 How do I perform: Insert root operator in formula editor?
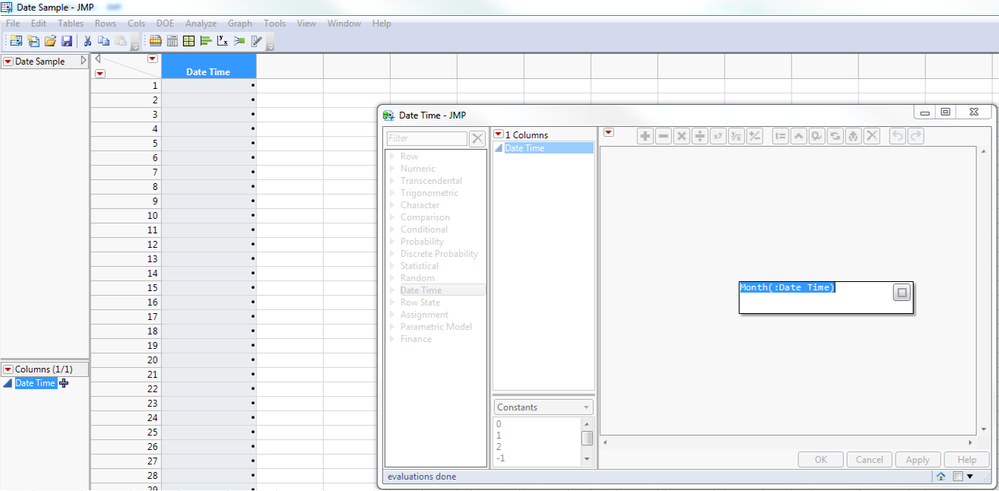click(736, 136)
